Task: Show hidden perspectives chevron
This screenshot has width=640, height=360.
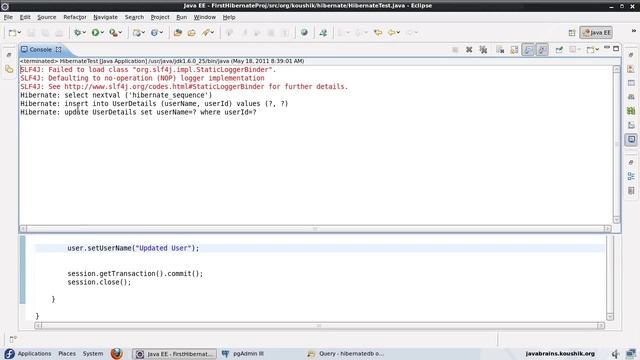Action: pos(634,31)
